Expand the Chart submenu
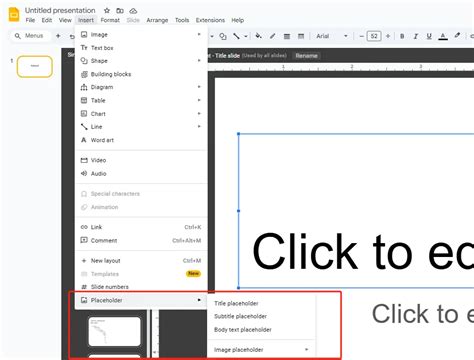Screen dimensions: 474x360 click(x=141, y=114)
